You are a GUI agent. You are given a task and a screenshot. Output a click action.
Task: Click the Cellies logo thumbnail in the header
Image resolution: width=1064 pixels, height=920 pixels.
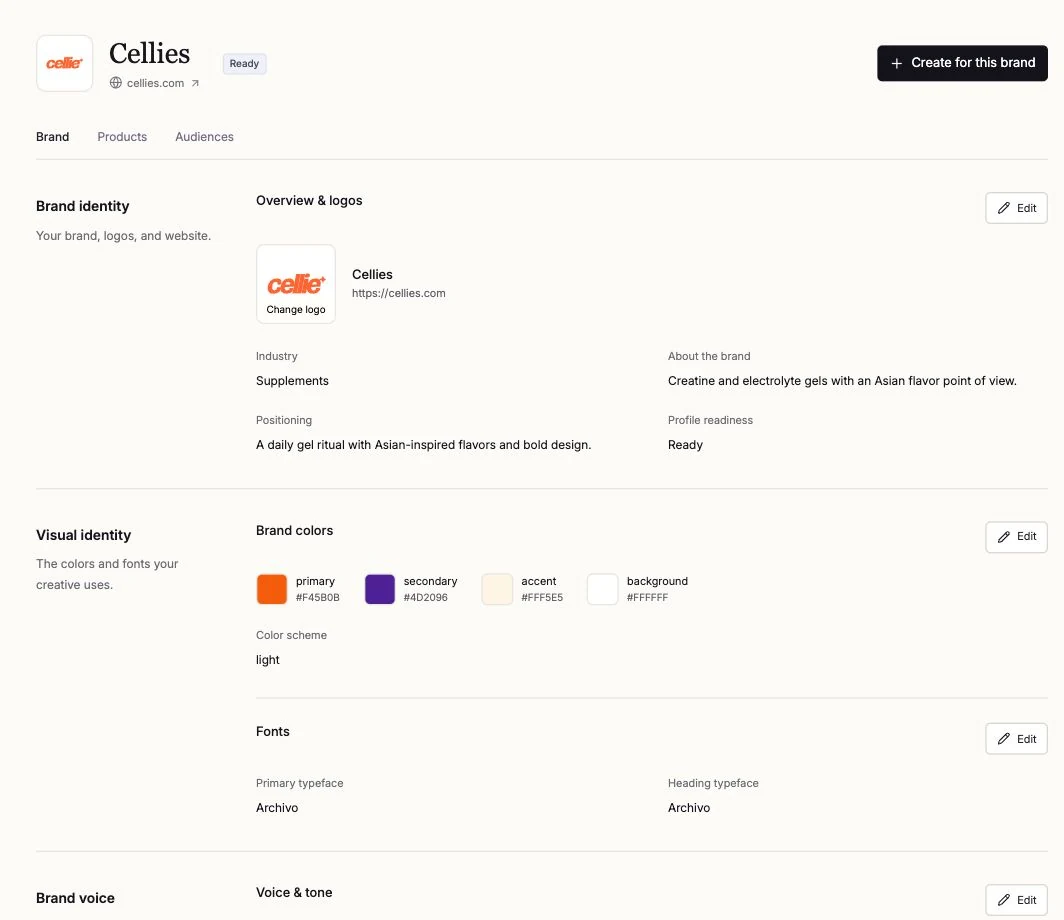(64, 63)
